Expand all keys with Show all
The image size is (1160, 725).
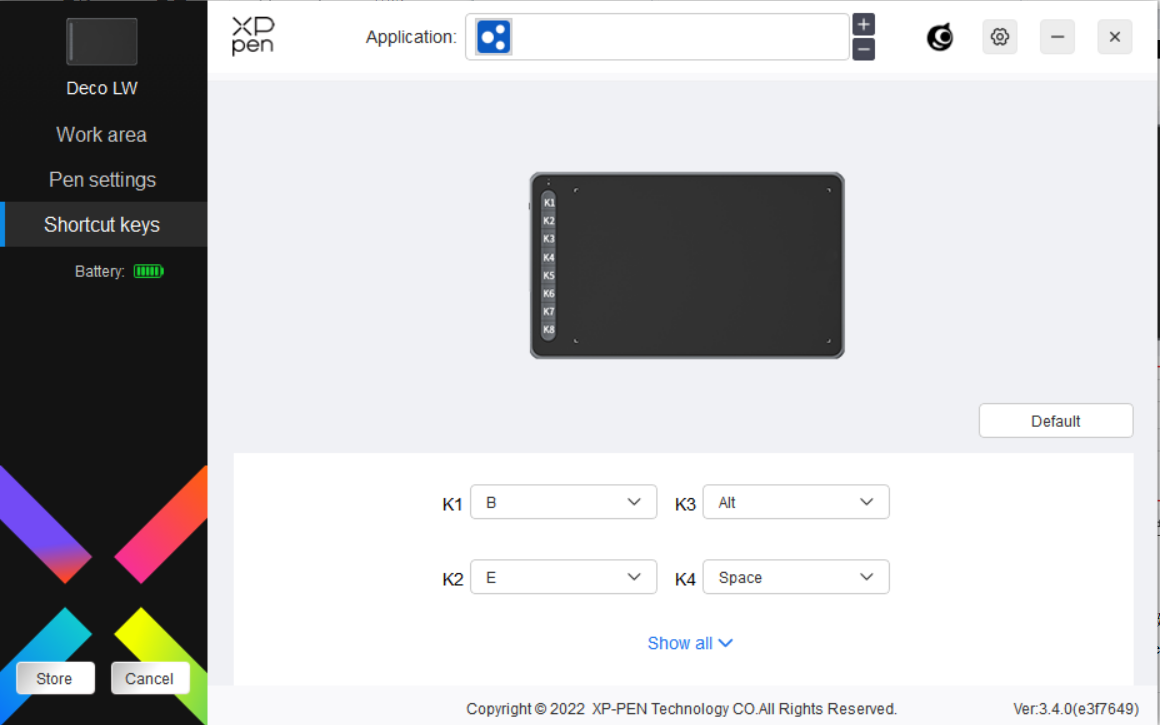pos(690,643)
